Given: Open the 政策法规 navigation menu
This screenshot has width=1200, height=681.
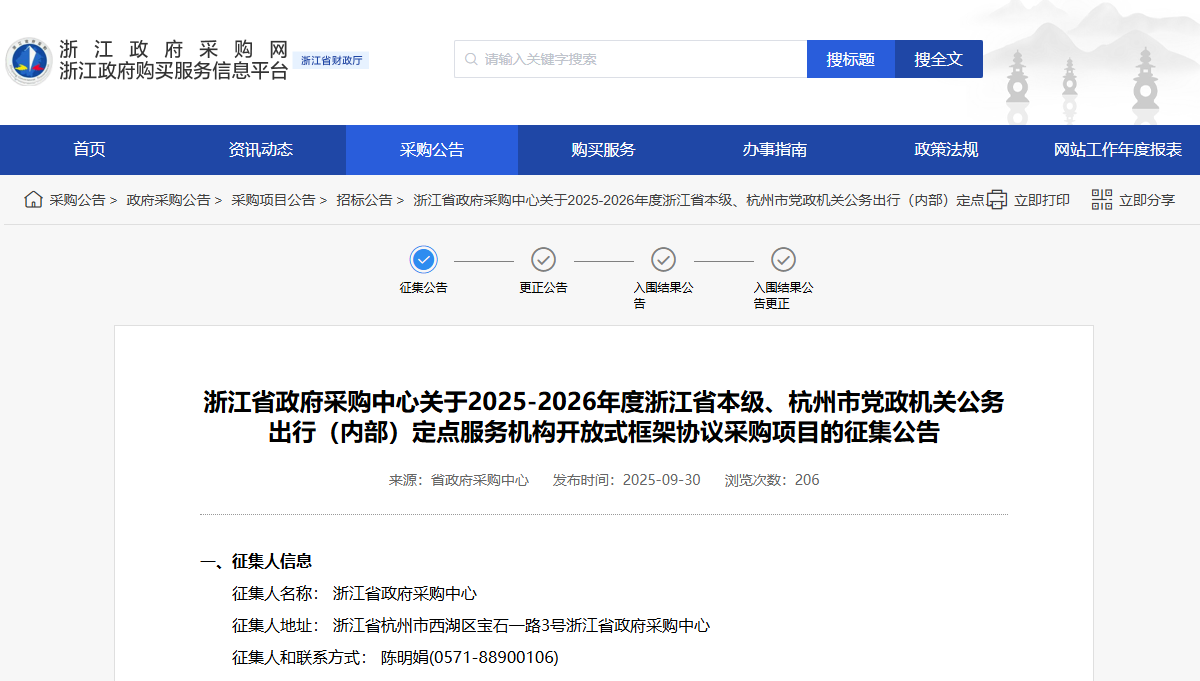Looking at the screenshot, I should 946,150.
